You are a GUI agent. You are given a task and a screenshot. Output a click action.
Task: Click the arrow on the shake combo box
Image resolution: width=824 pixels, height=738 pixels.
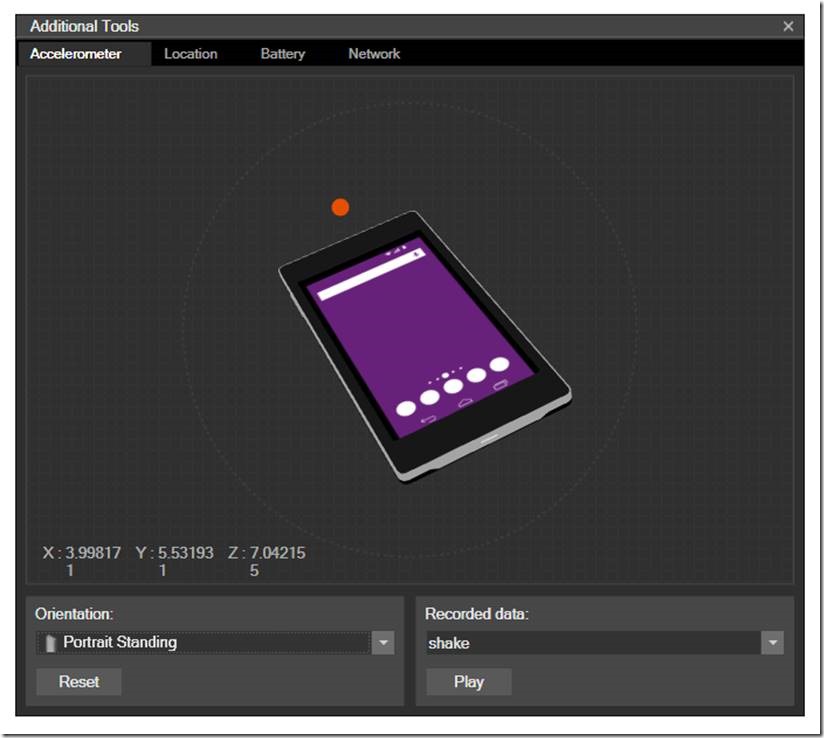(x=772, y=643)
